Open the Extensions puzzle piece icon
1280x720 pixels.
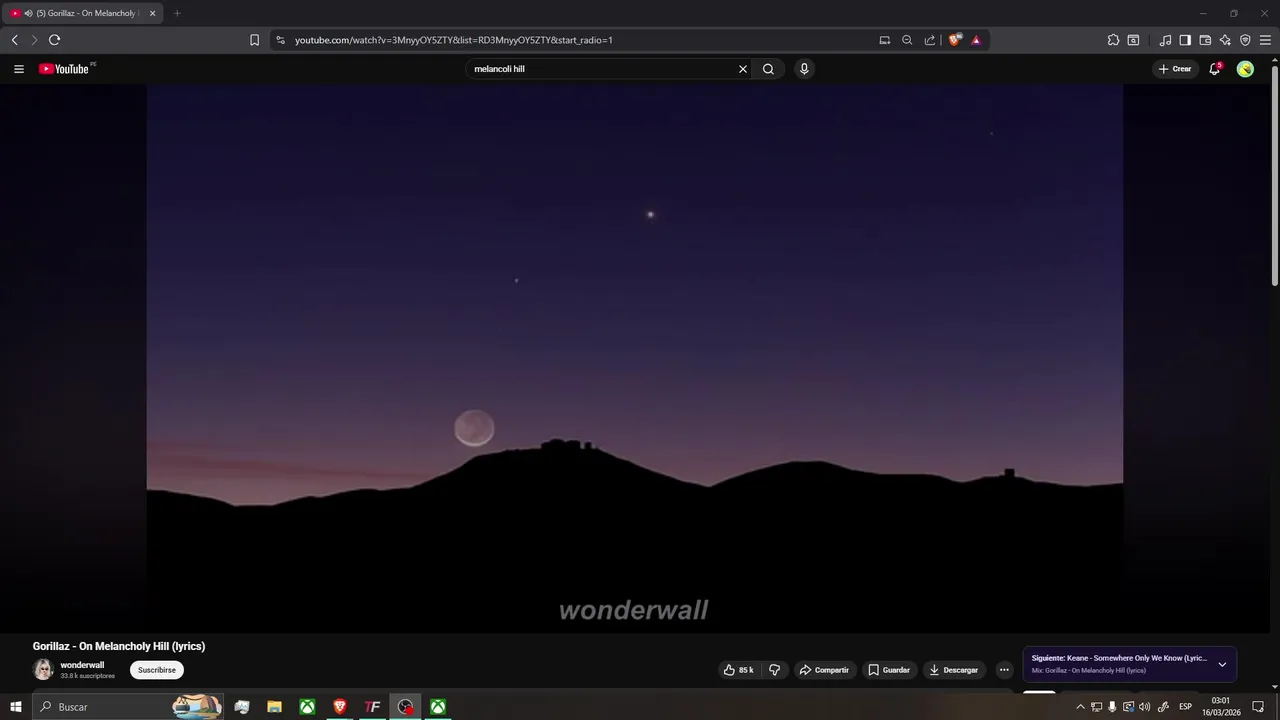[x=1113, y=40]
